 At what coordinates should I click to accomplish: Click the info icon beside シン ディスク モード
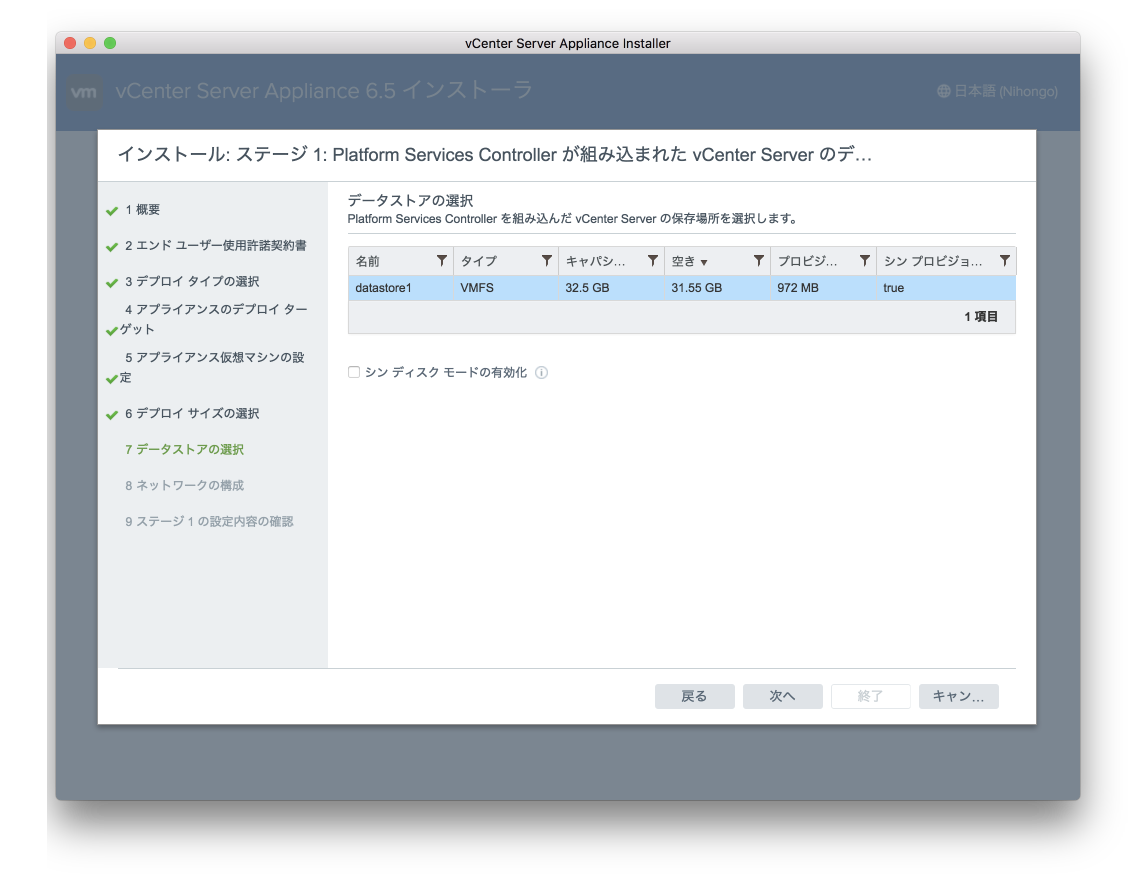pyautogui.click(x=541, y=372)
